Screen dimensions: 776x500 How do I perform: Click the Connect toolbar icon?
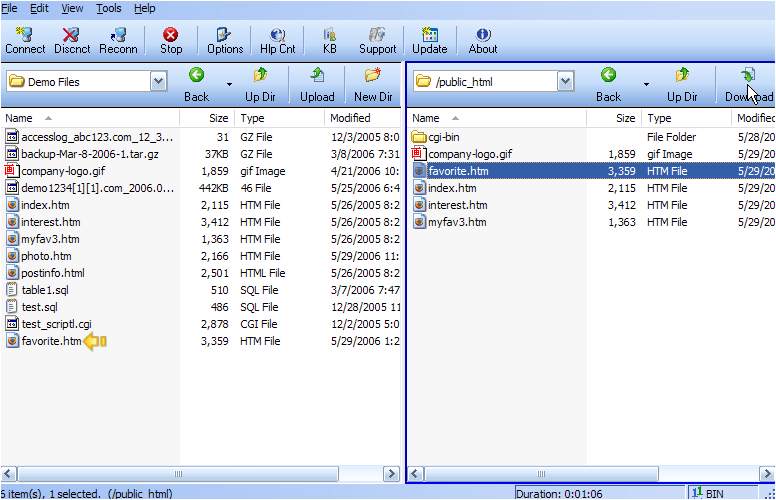tap(25, 40)
